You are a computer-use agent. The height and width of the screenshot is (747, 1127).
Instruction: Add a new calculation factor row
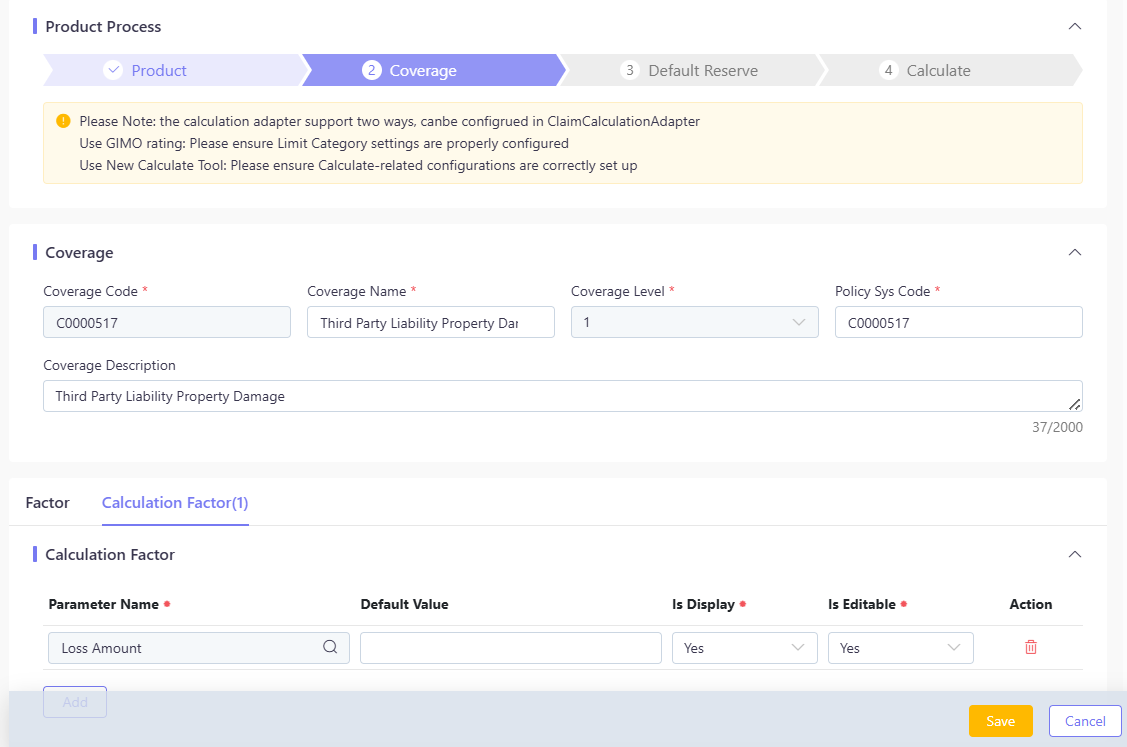[x=75, y=702]
